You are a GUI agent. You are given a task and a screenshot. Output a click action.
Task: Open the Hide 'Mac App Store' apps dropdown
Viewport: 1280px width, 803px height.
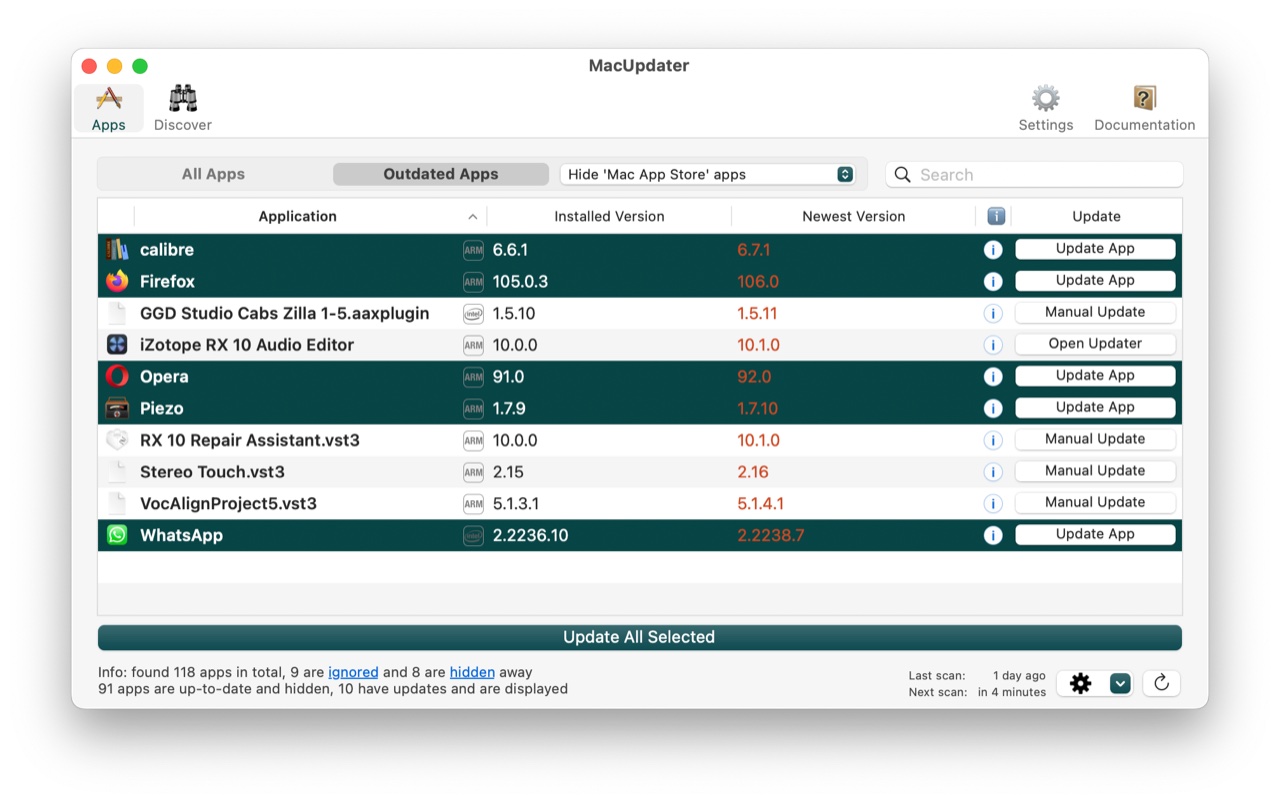pyautogui.click(x=709, y=174)
